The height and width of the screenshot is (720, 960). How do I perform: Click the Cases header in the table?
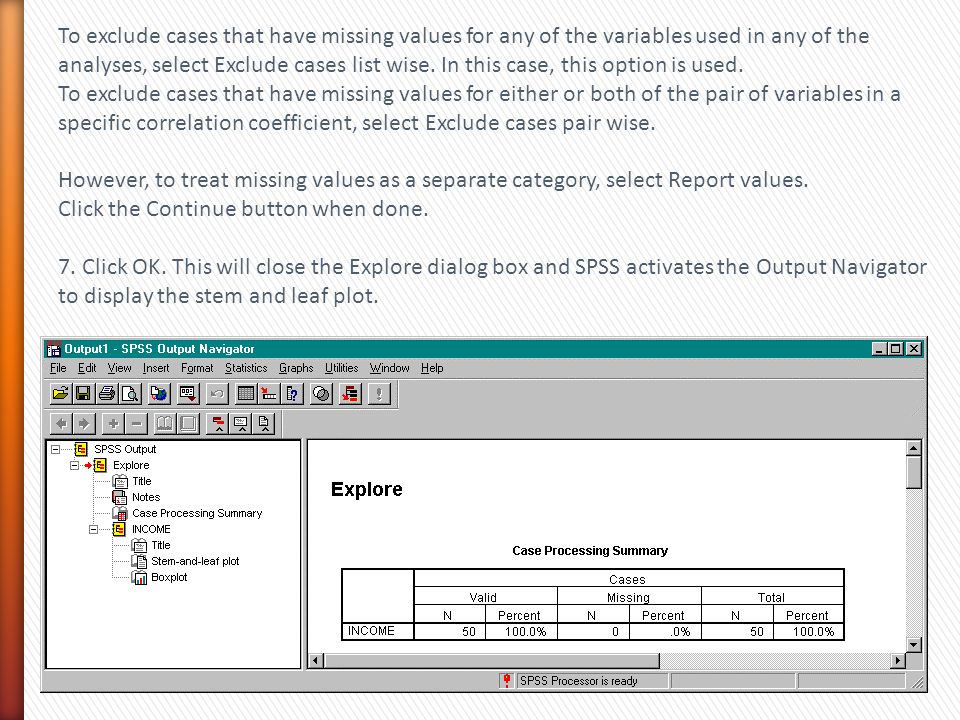click(628, 579)
